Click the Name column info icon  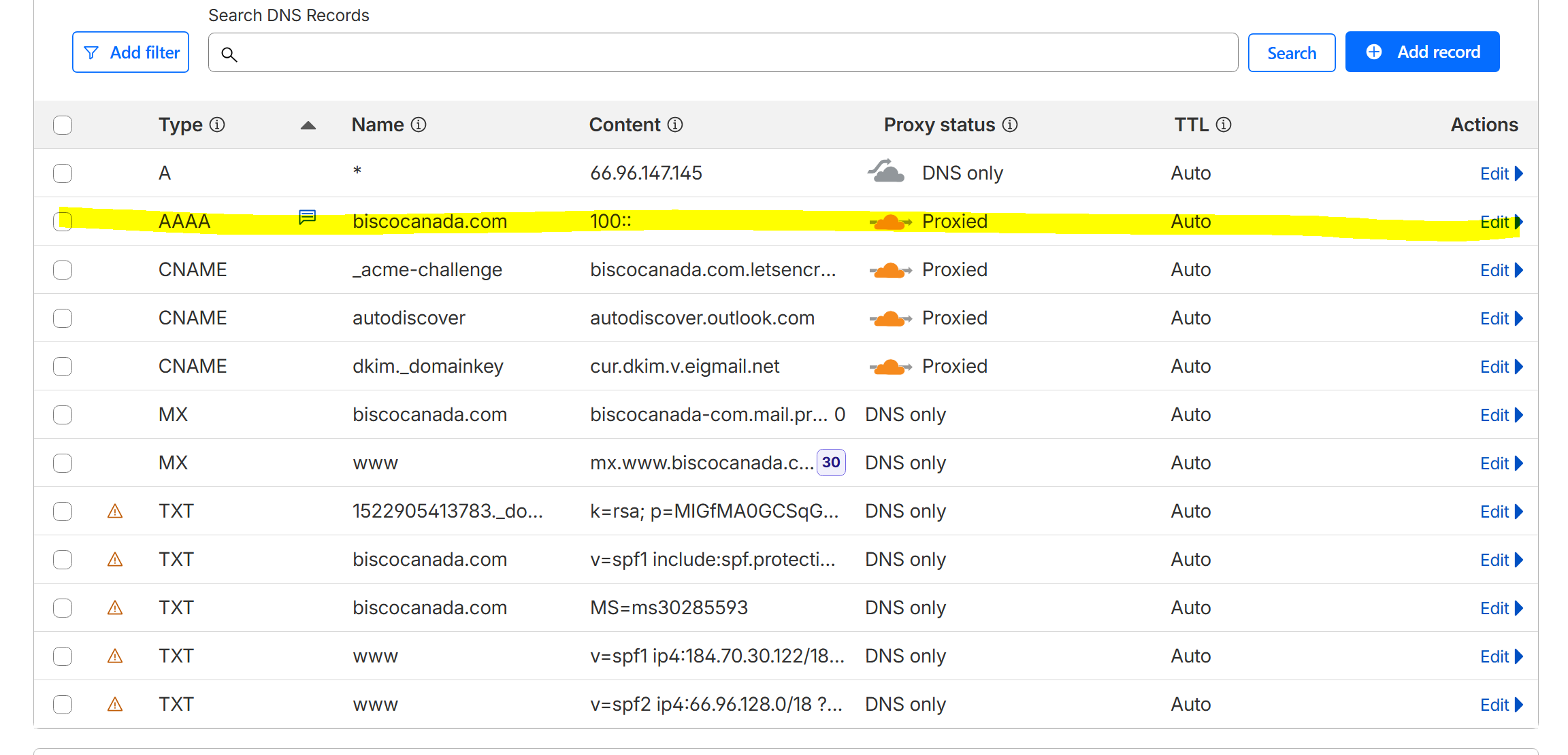tap(419, 124)
